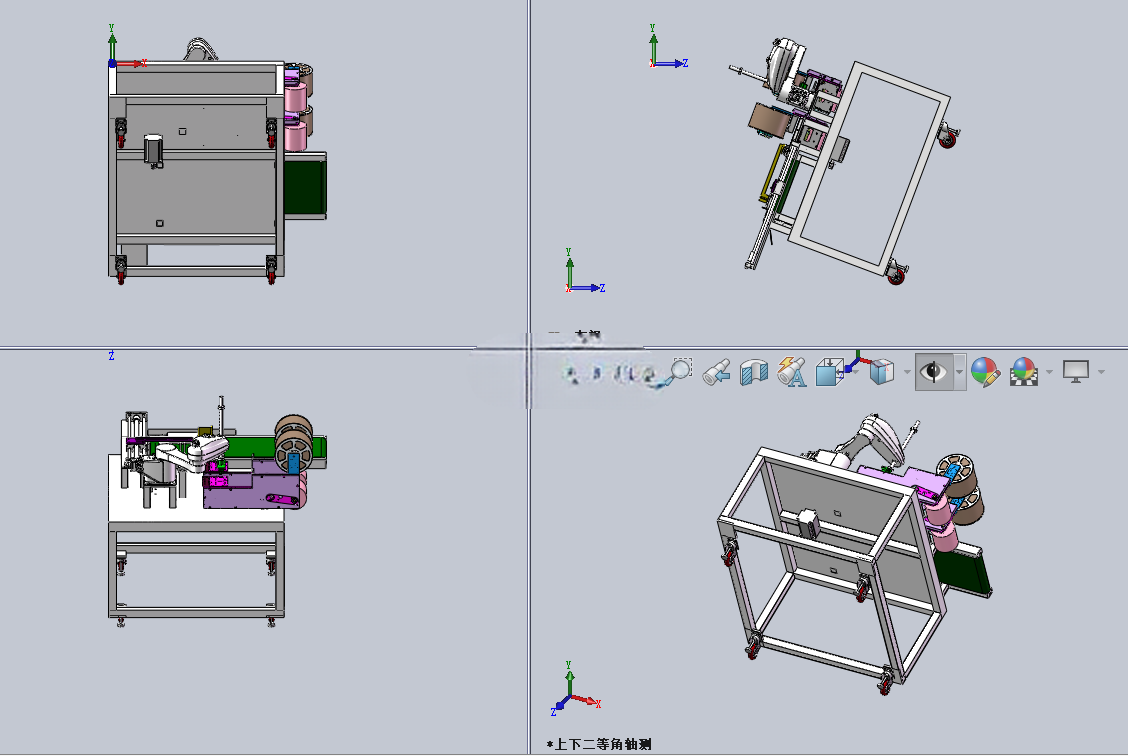This screenshot has width=1128, height=756.
Task: Expand the Display Style dropdown arrow
Action: 906,372
